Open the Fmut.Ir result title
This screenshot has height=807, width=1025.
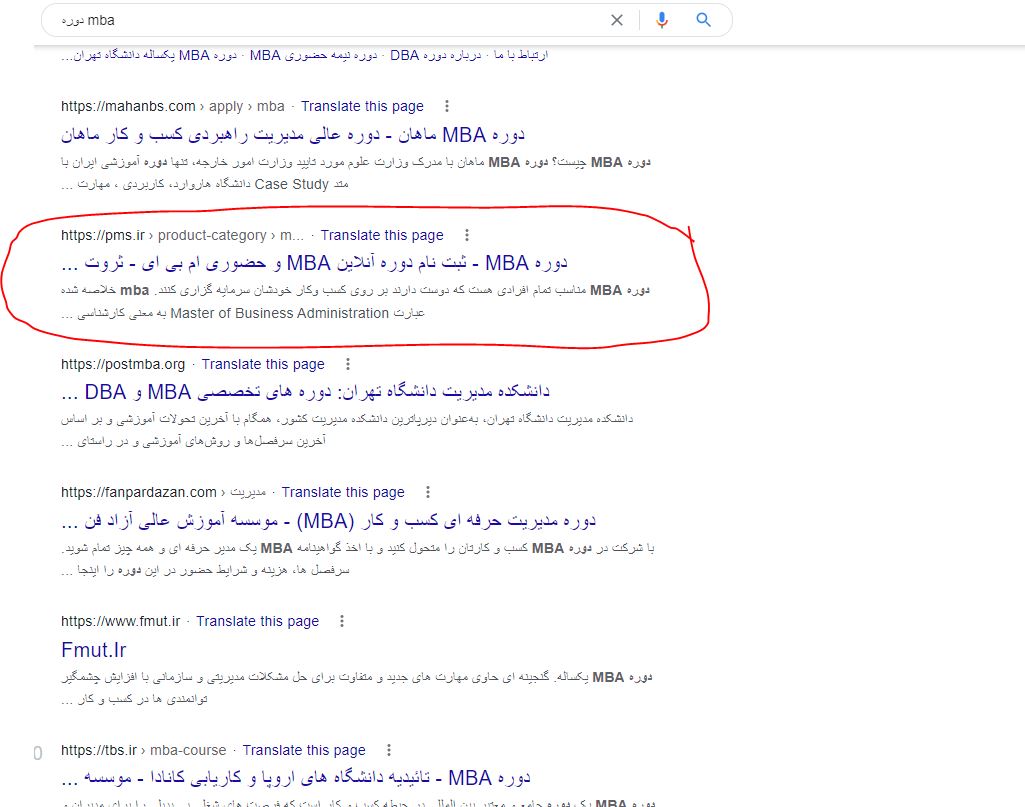(93, 650)
